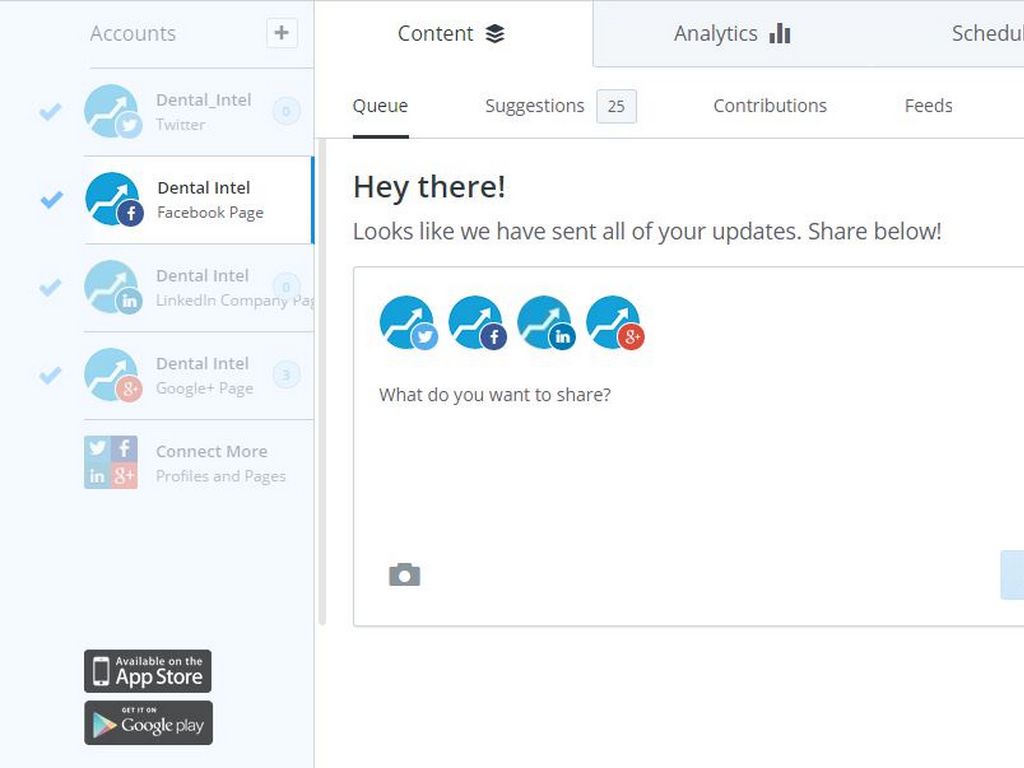Viewport: 1024px width, 768px height.
Task: Toggle checkmark for Dental_Intel Twitter account
Action: point(50,111)
